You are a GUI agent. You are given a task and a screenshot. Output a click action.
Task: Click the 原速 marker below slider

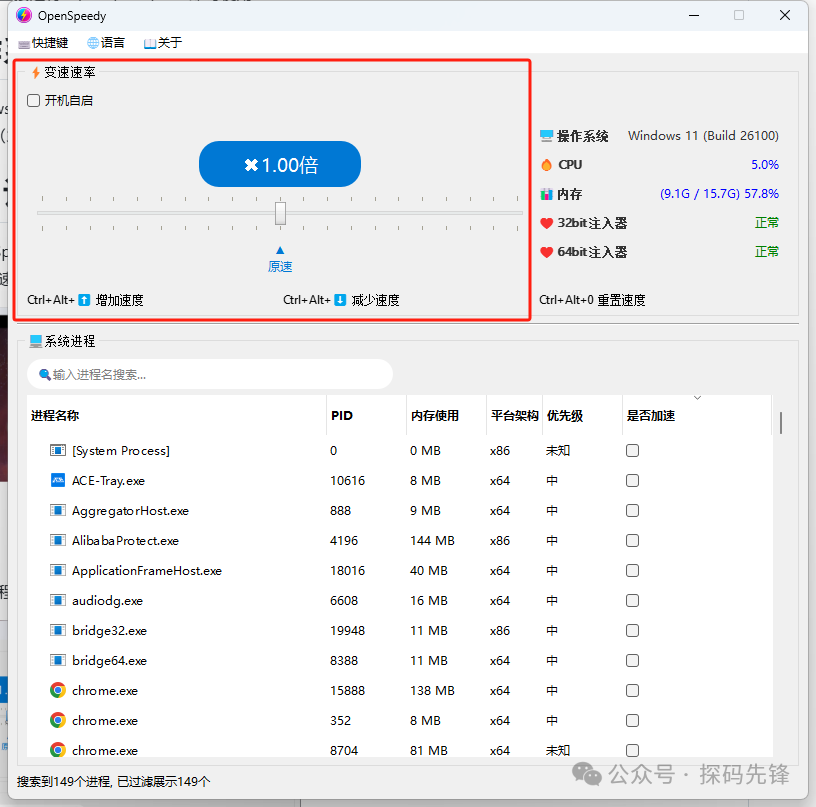tap(280, 260)
